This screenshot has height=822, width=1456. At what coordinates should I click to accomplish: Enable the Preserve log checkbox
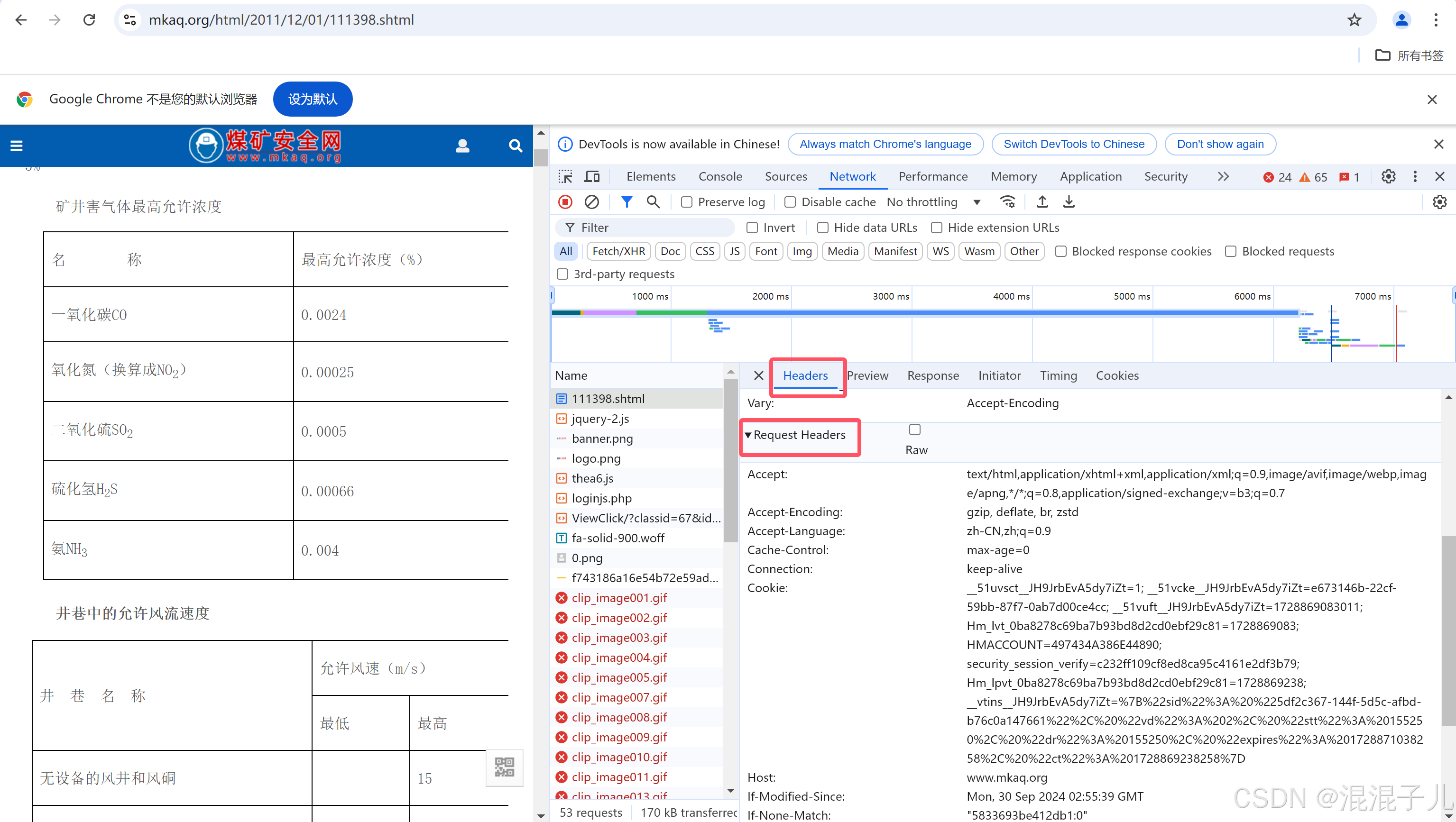pyautogui.click(x=686, y=201)
